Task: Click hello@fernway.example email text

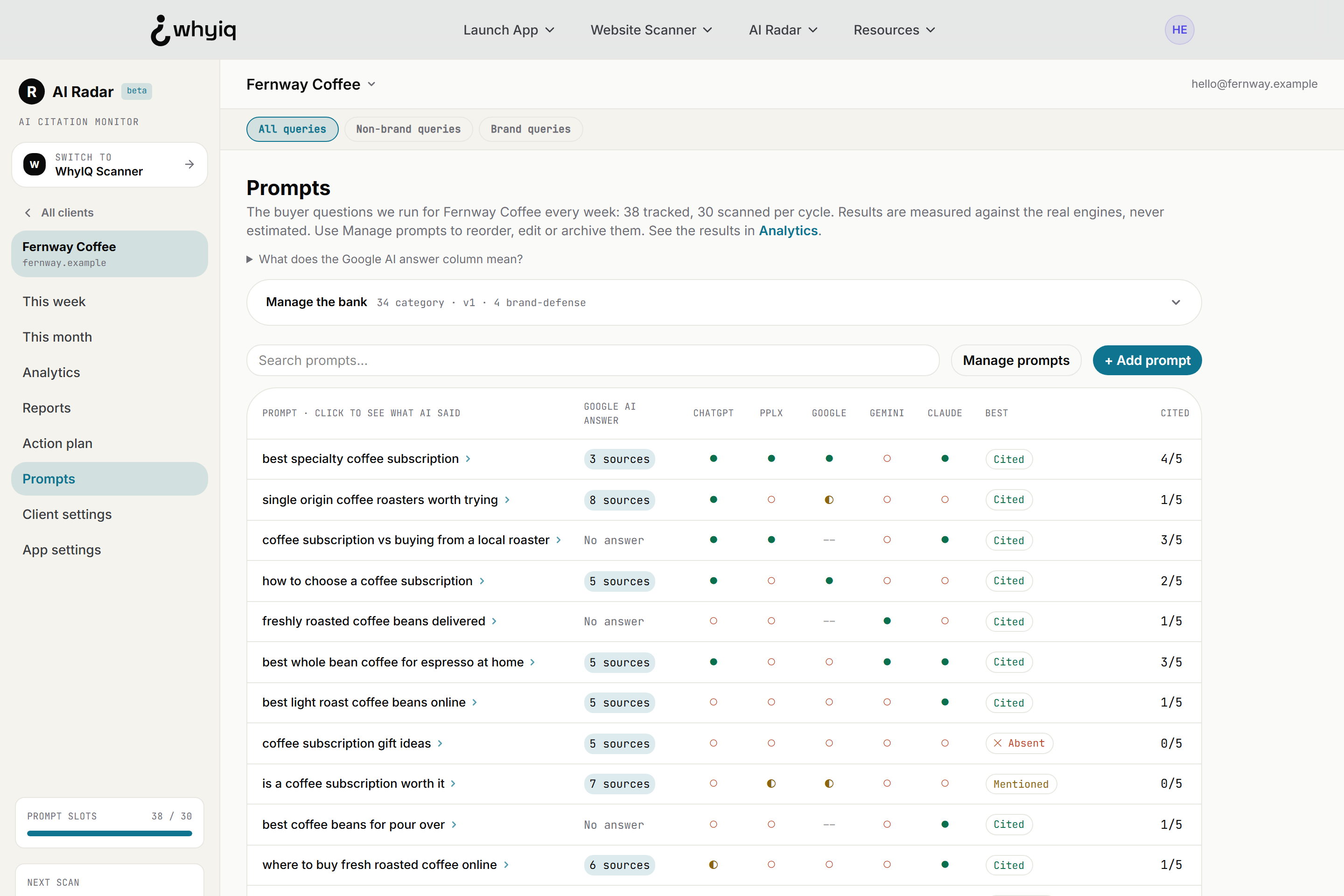Action: 1254,84
